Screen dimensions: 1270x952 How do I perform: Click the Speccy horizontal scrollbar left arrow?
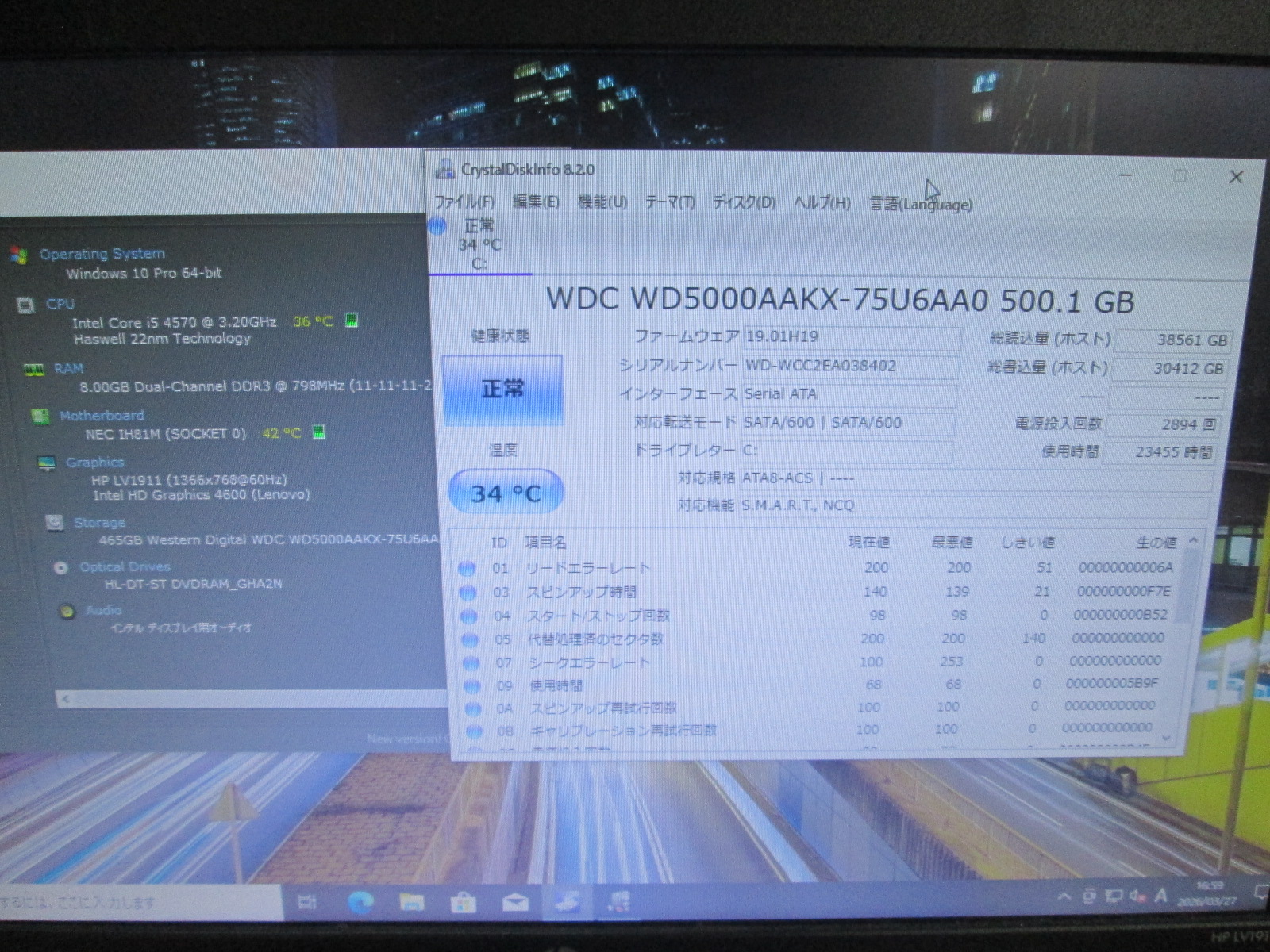66,699
